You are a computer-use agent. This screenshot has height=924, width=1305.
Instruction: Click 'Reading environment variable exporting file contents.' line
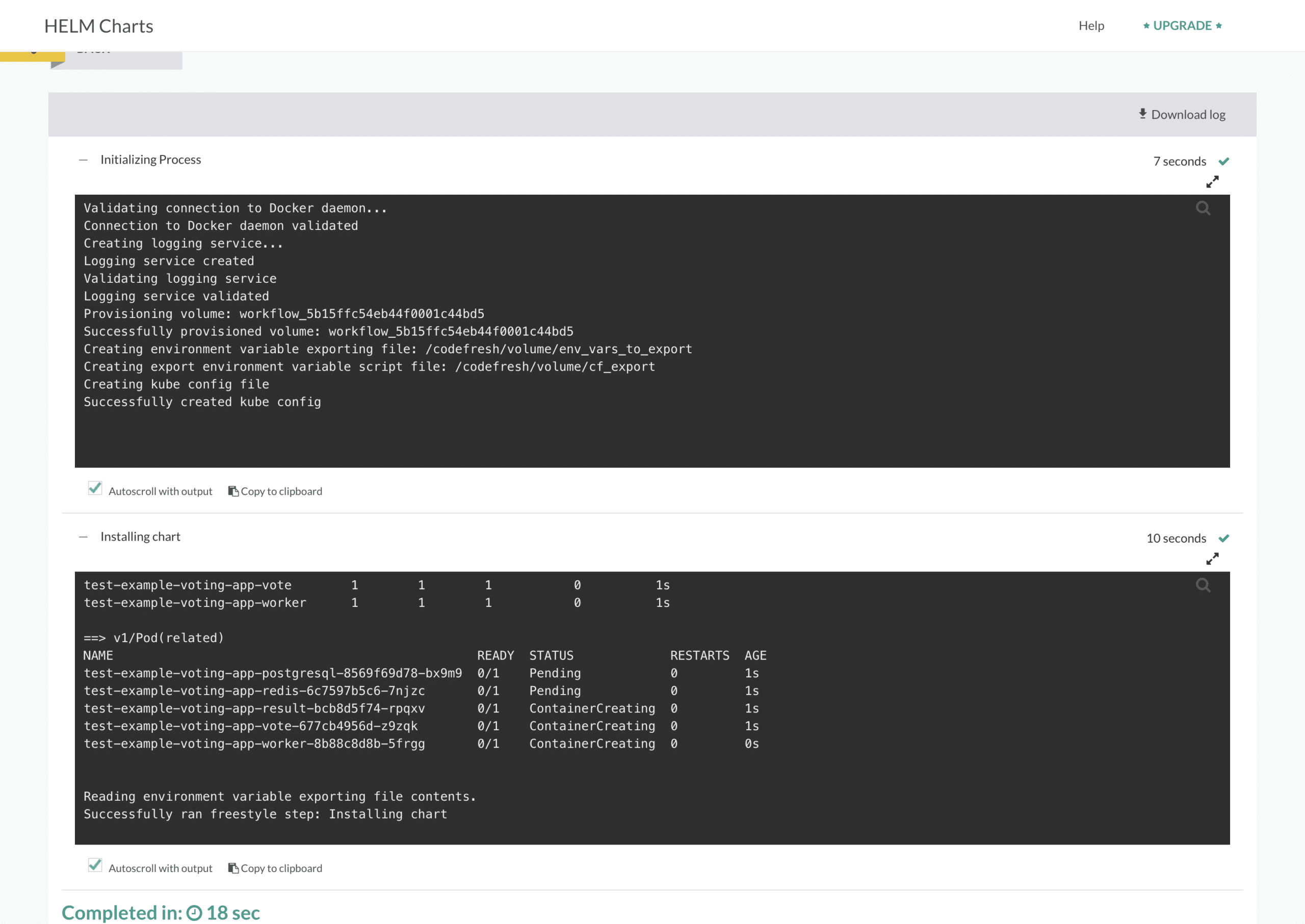(x=279, y=797)
